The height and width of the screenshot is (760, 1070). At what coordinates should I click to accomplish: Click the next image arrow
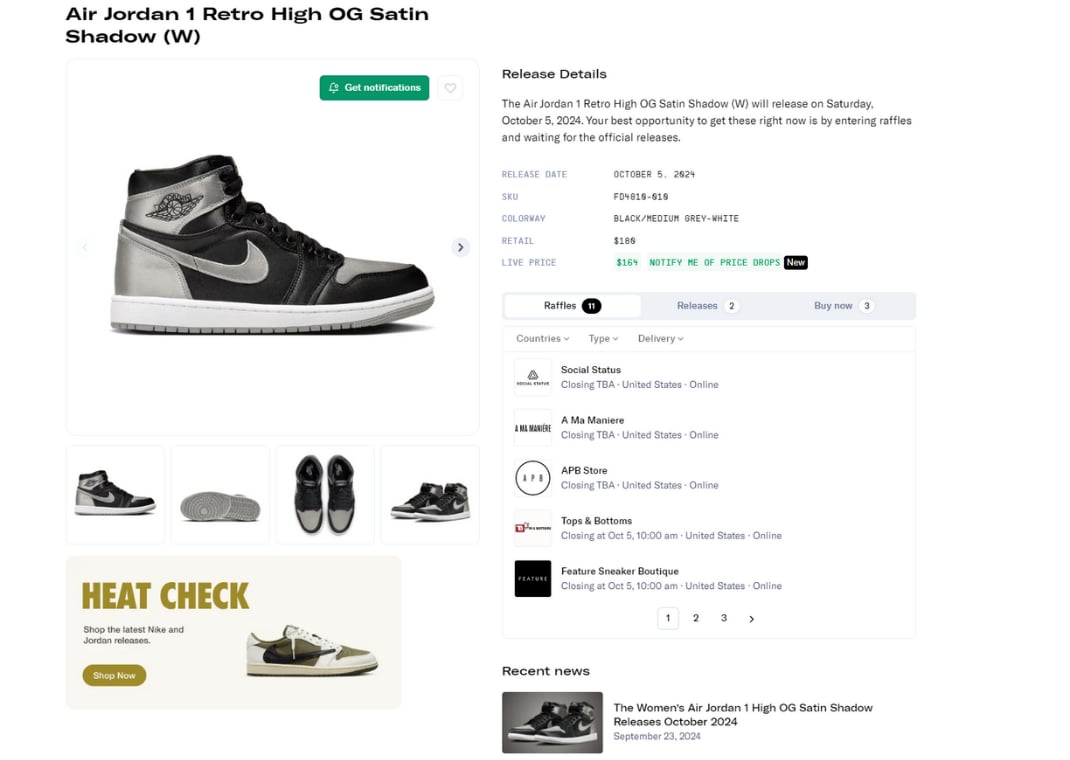click(x=460, y=247)
